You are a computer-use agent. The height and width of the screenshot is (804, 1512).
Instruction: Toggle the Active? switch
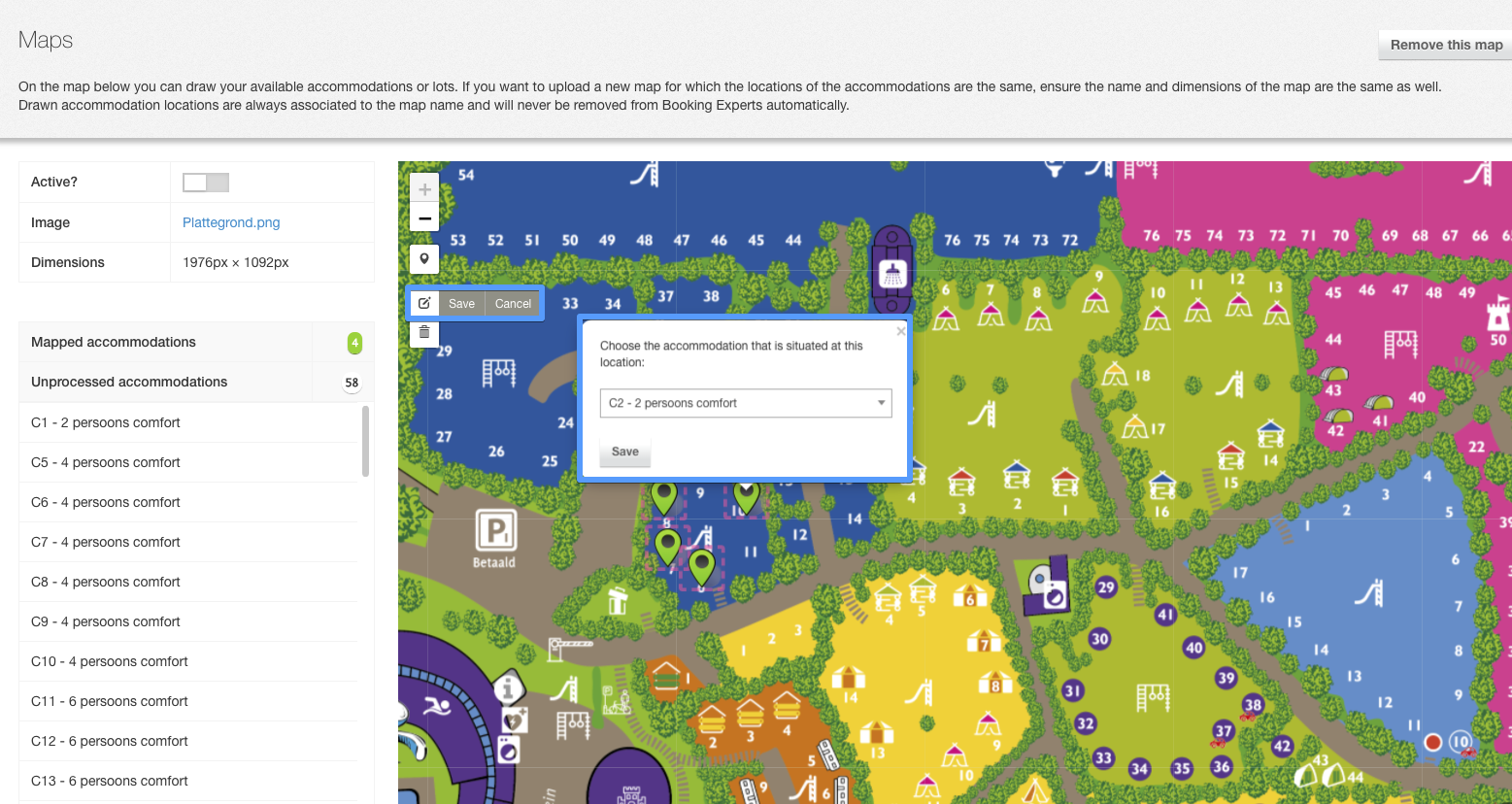point(206,183)
